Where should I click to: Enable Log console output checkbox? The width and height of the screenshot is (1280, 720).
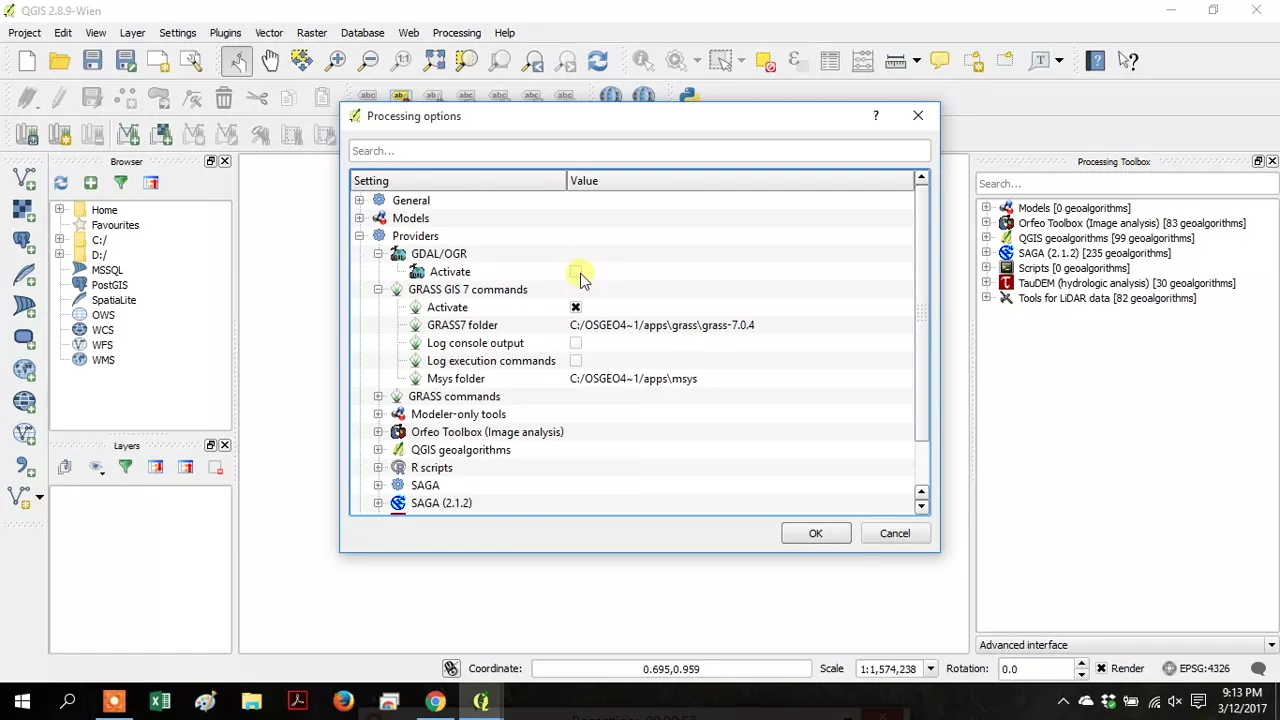(x=576, y=343)
